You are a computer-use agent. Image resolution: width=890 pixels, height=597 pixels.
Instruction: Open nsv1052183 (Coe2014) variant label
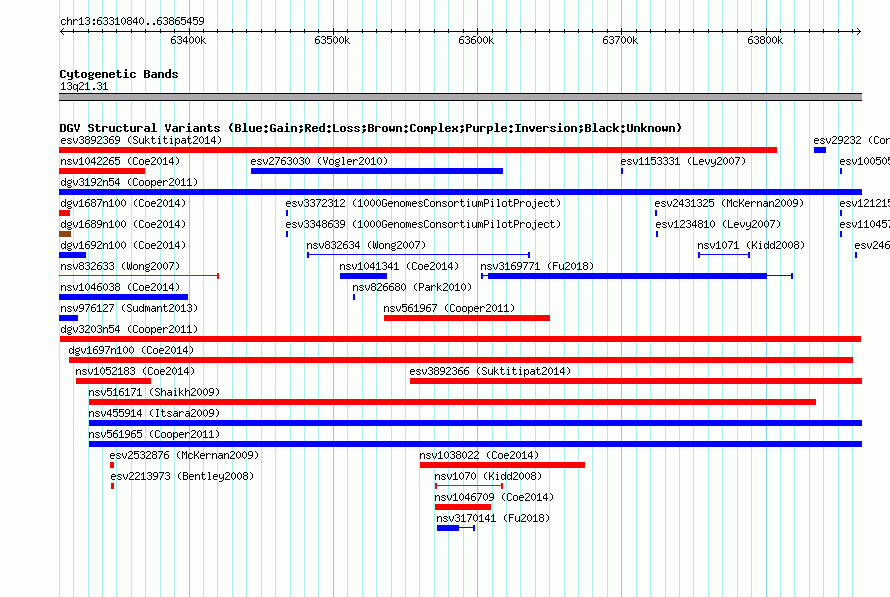(x=135, y=371)
